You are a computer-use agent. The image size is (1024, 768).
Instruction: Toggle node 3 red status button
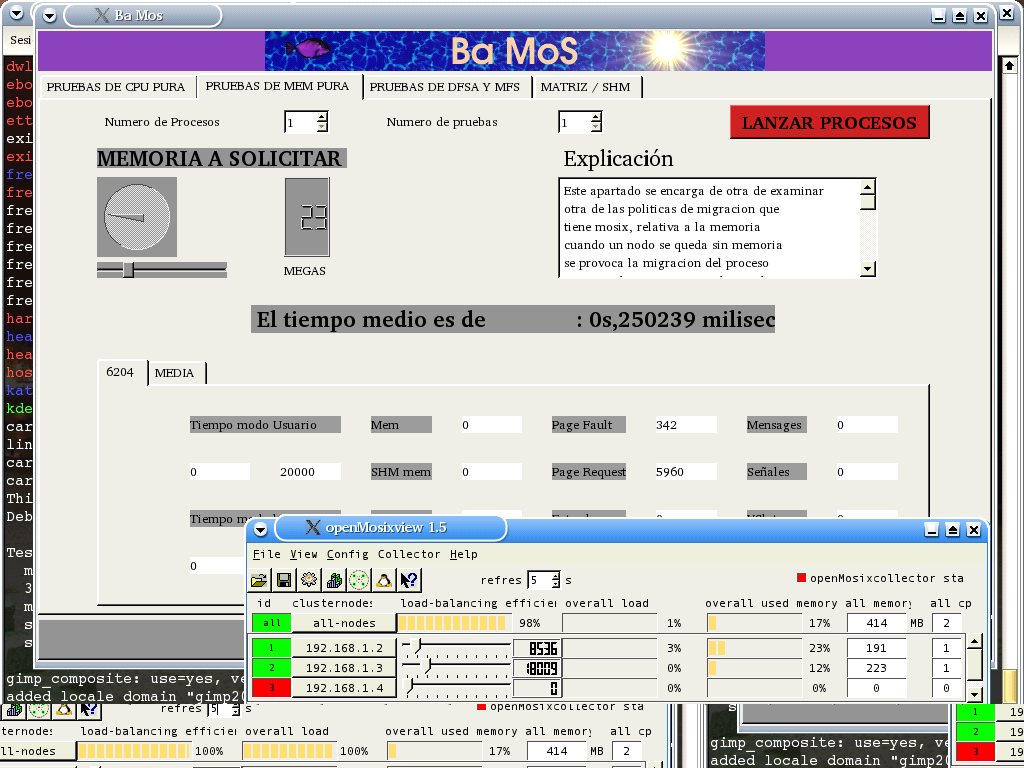(x=271, y=688)
